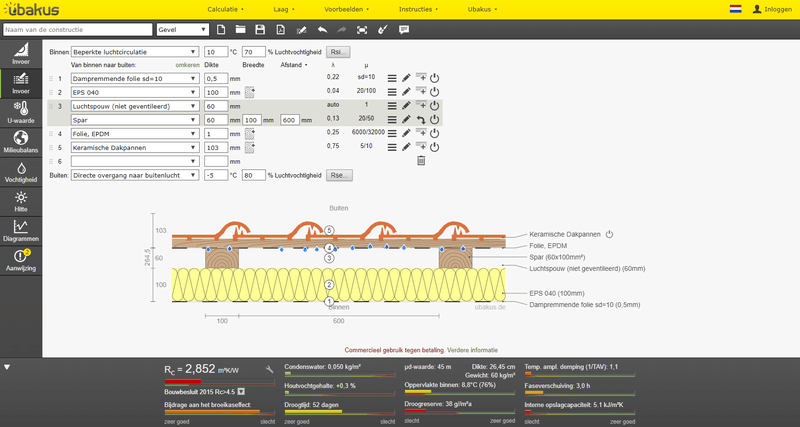Open the Calculatie menu
This screenshot has width=800, height=427.
tap(225, 8)
